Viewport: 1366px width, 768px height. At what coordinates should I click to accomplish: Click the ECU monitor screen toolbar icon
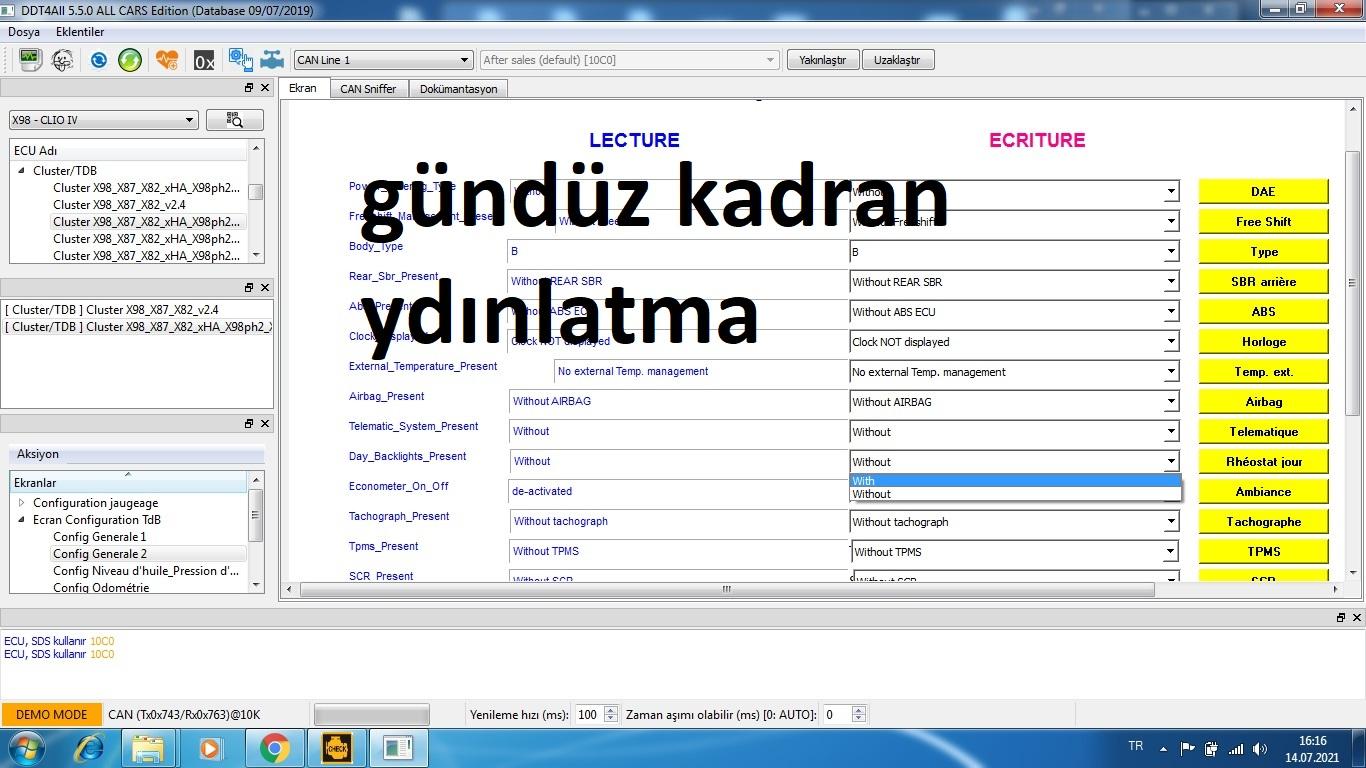[29, 60]
